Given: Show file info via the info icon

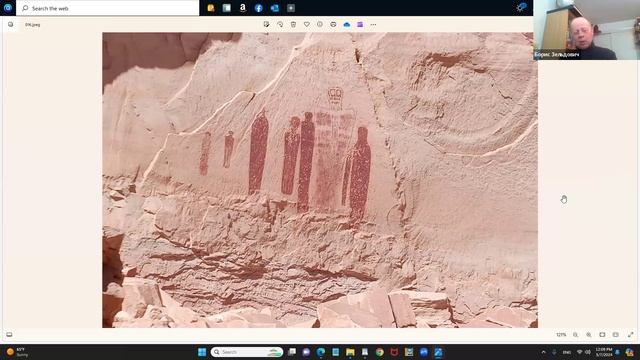Looking at the screenshot, I should [320, 24].
